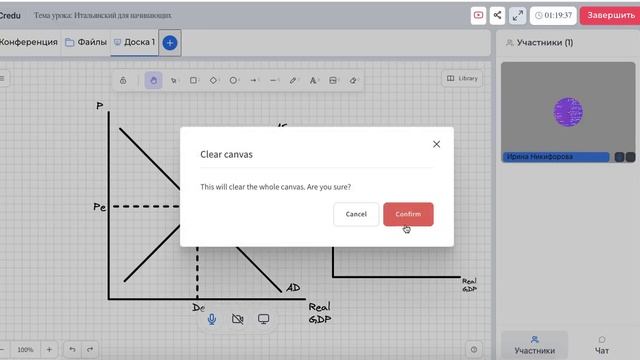Click the Завершить button
Screen dimensions: 640x360
click(x=611, y=16)
